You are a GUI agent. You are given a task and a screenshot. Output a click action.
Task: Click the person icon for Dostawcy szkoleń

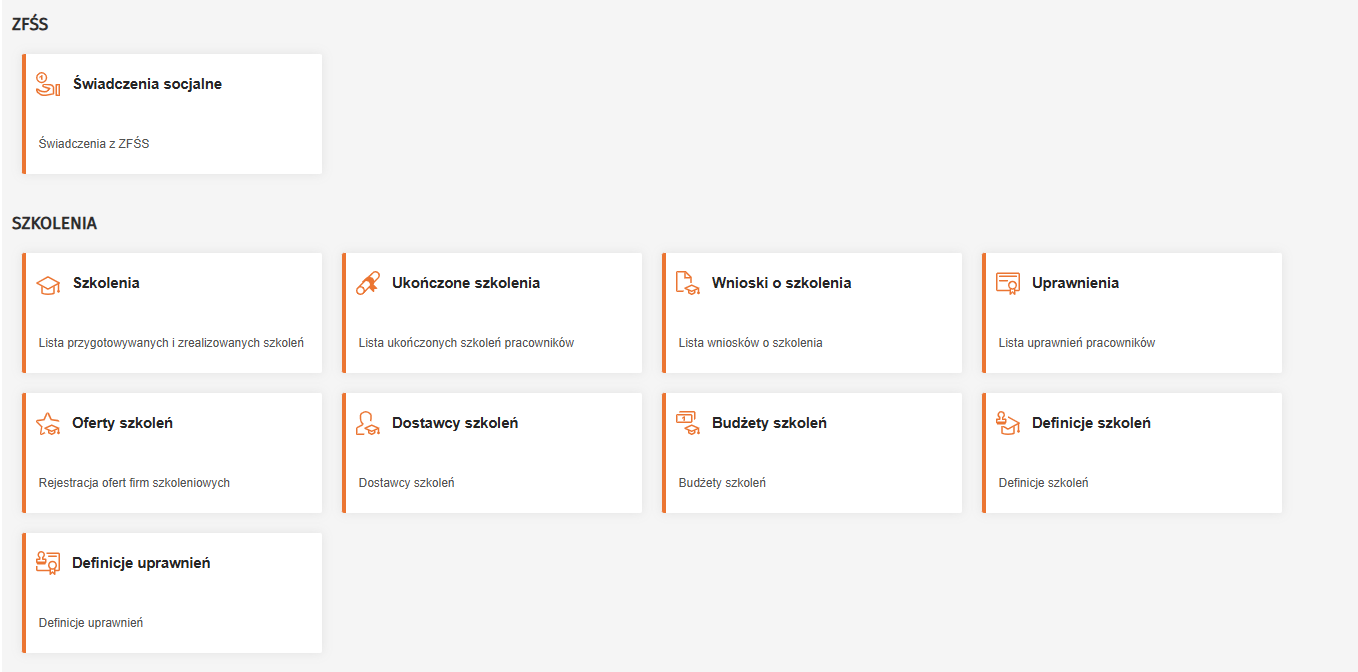[x=368, y=423]
